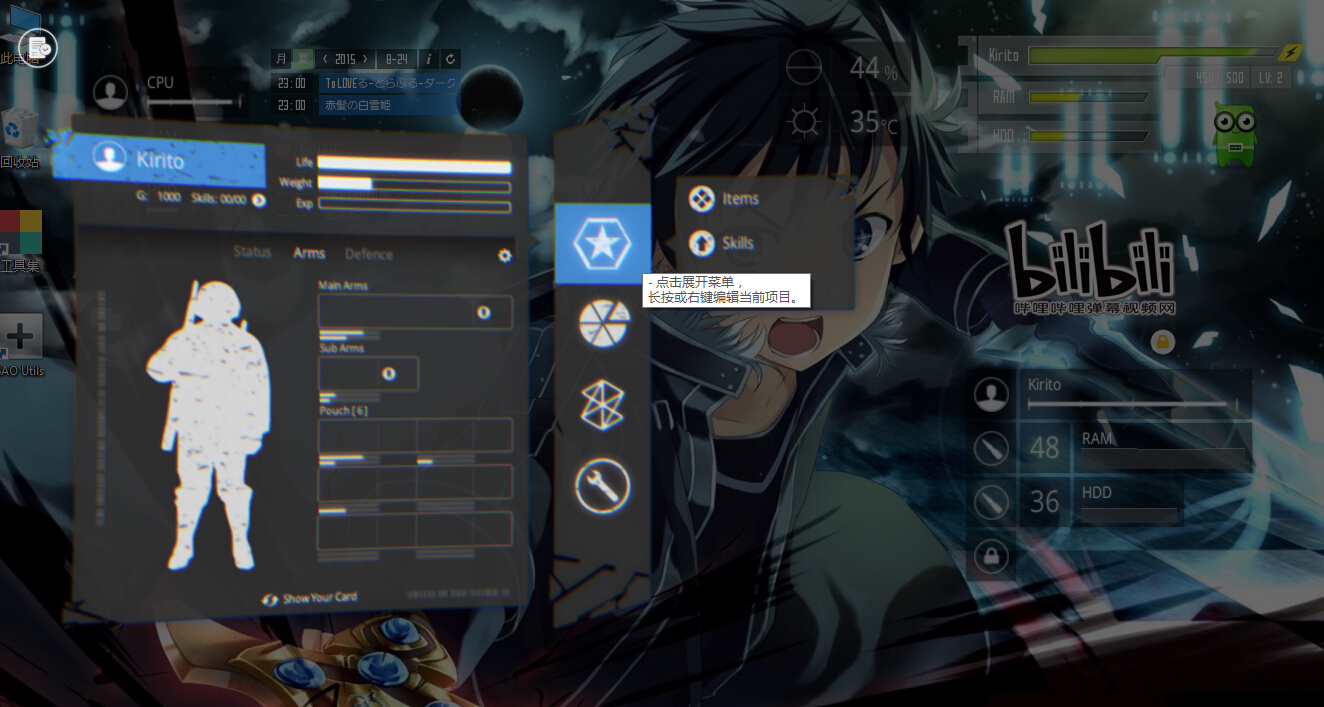Toggle the 月 month view button
Viewport: 1324px width, 707px height.
pos(281,59)
